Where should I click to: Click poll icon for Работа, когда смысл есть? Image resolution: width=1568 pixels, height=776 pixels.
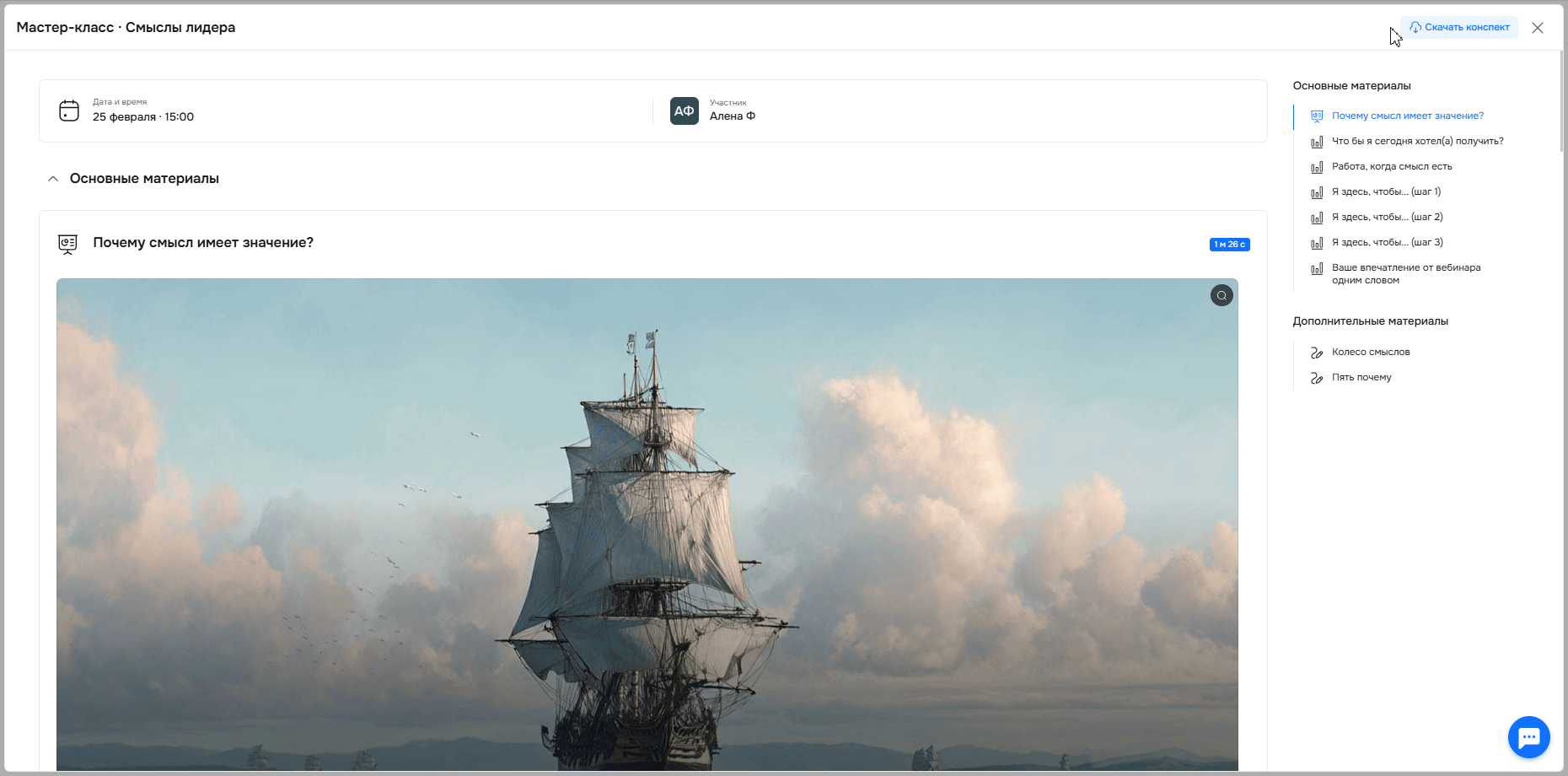point(1317,167)
